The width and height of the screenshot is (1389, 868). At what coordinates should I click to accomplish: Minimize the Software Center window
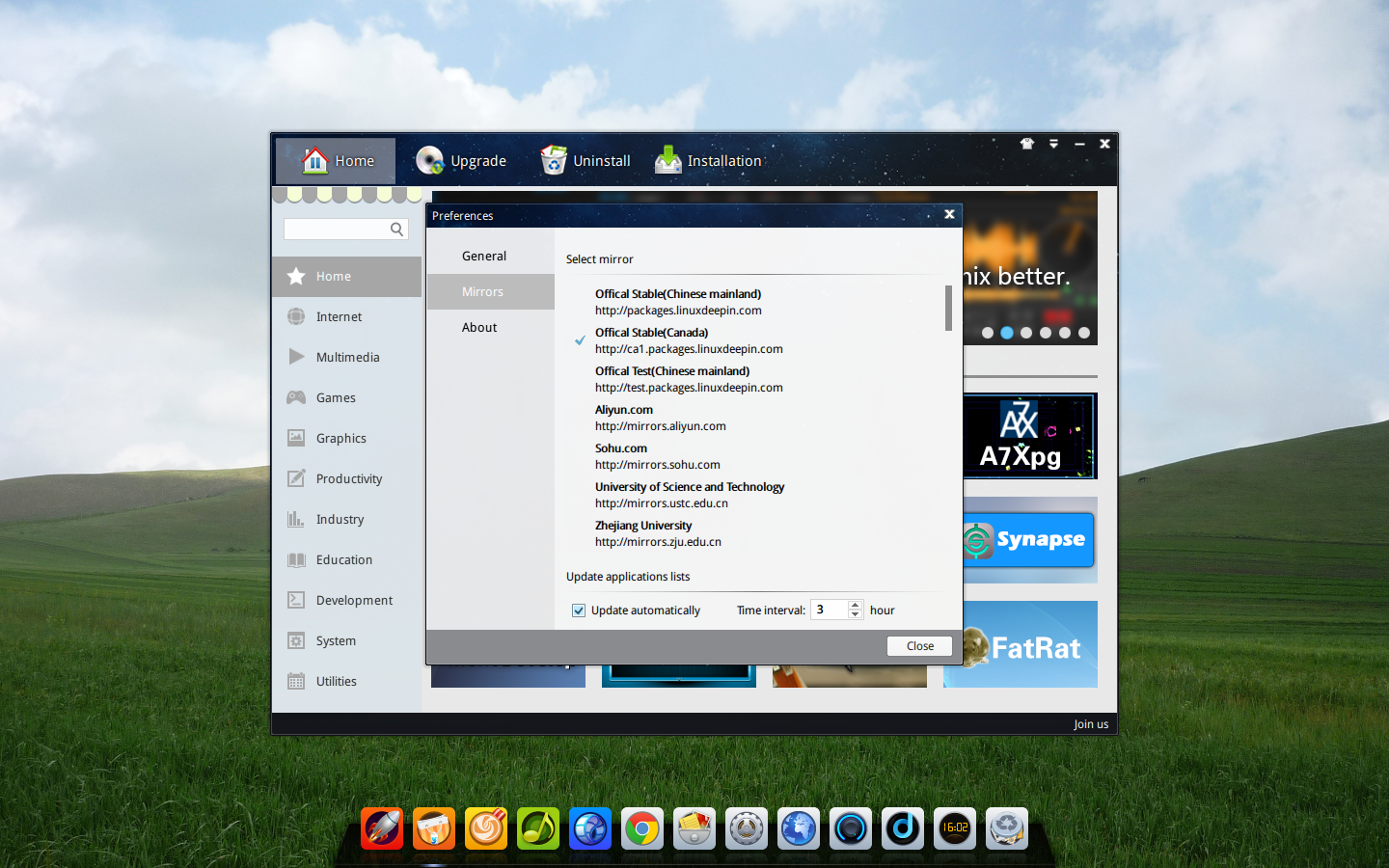(1079, 144)
